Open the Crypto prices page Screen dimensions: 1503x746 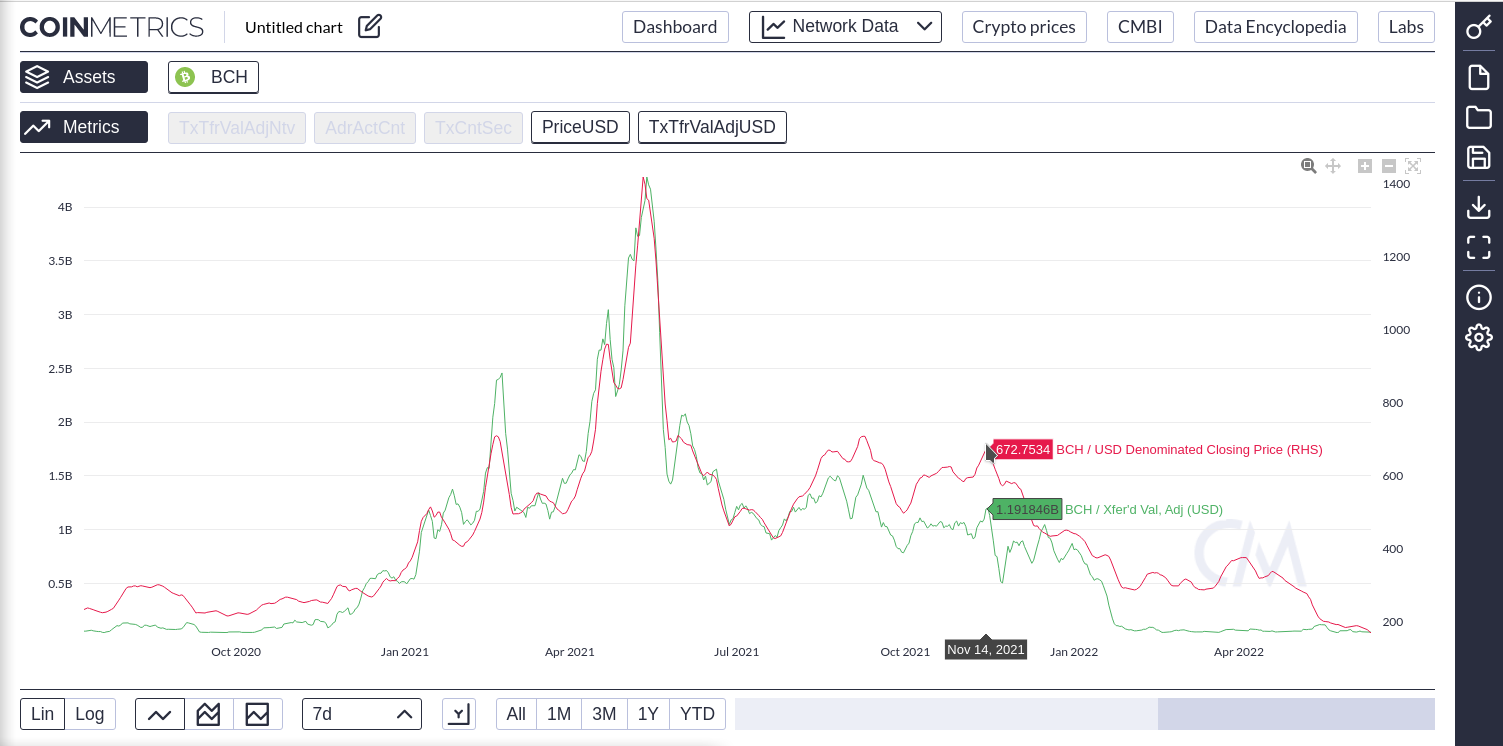pos(1024,27)
